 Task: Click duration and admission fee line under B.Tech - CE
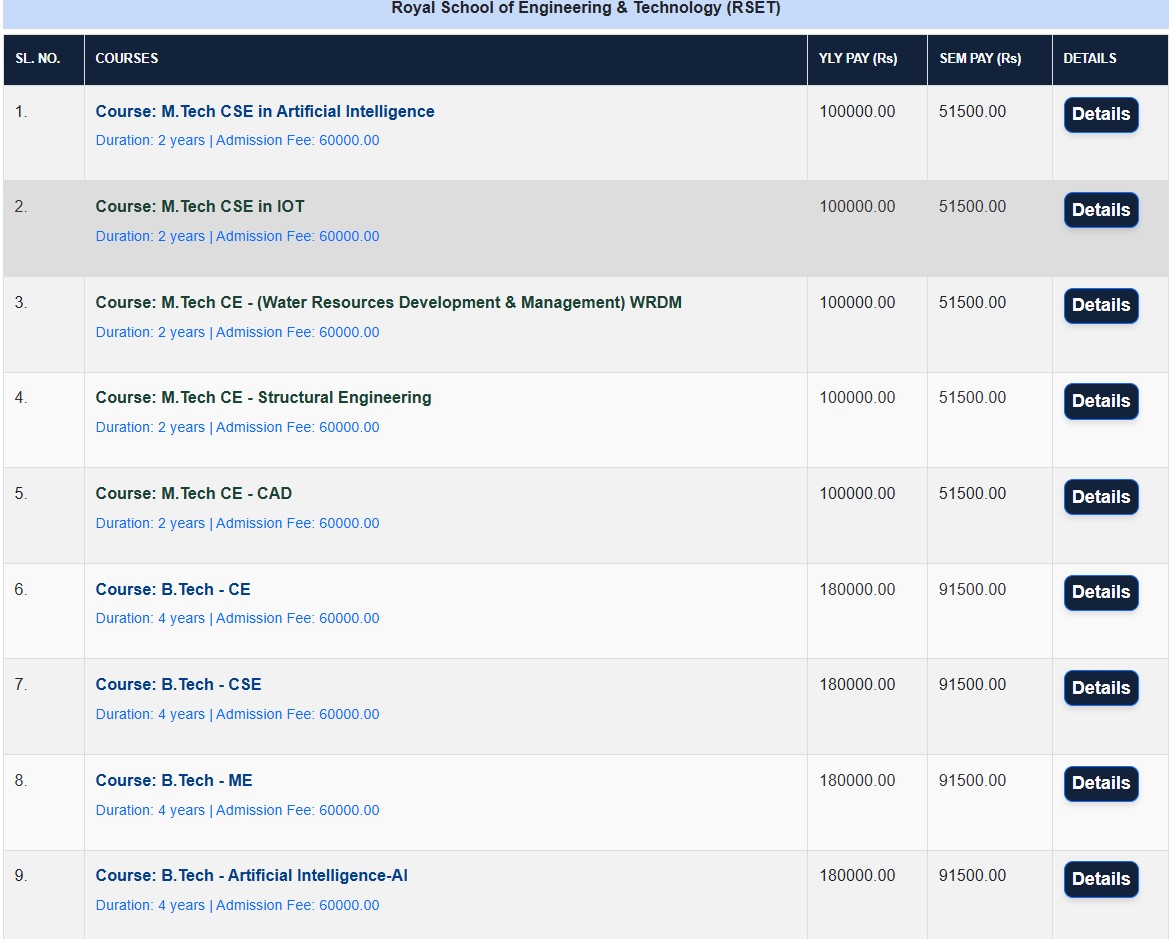(x=237, y=619)
